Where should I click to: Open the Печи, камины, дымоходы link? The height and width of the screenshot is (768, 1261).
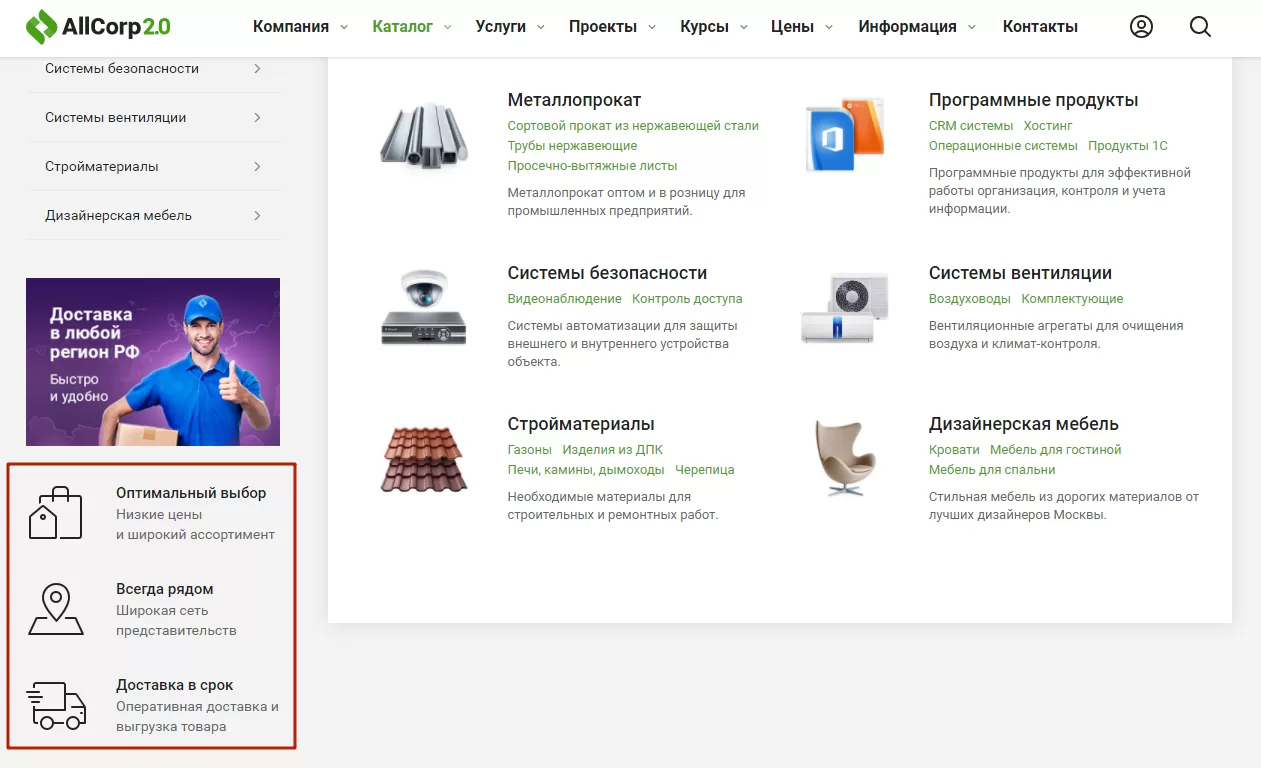[586, 470]
